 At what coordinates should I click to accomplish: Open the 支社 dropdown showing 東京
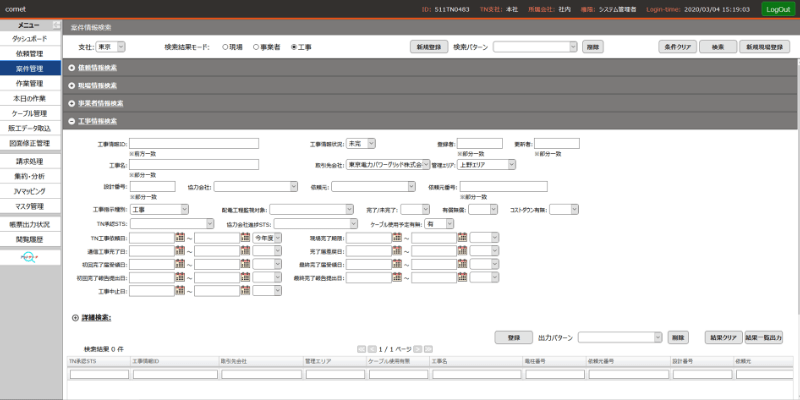pos(110,46)
